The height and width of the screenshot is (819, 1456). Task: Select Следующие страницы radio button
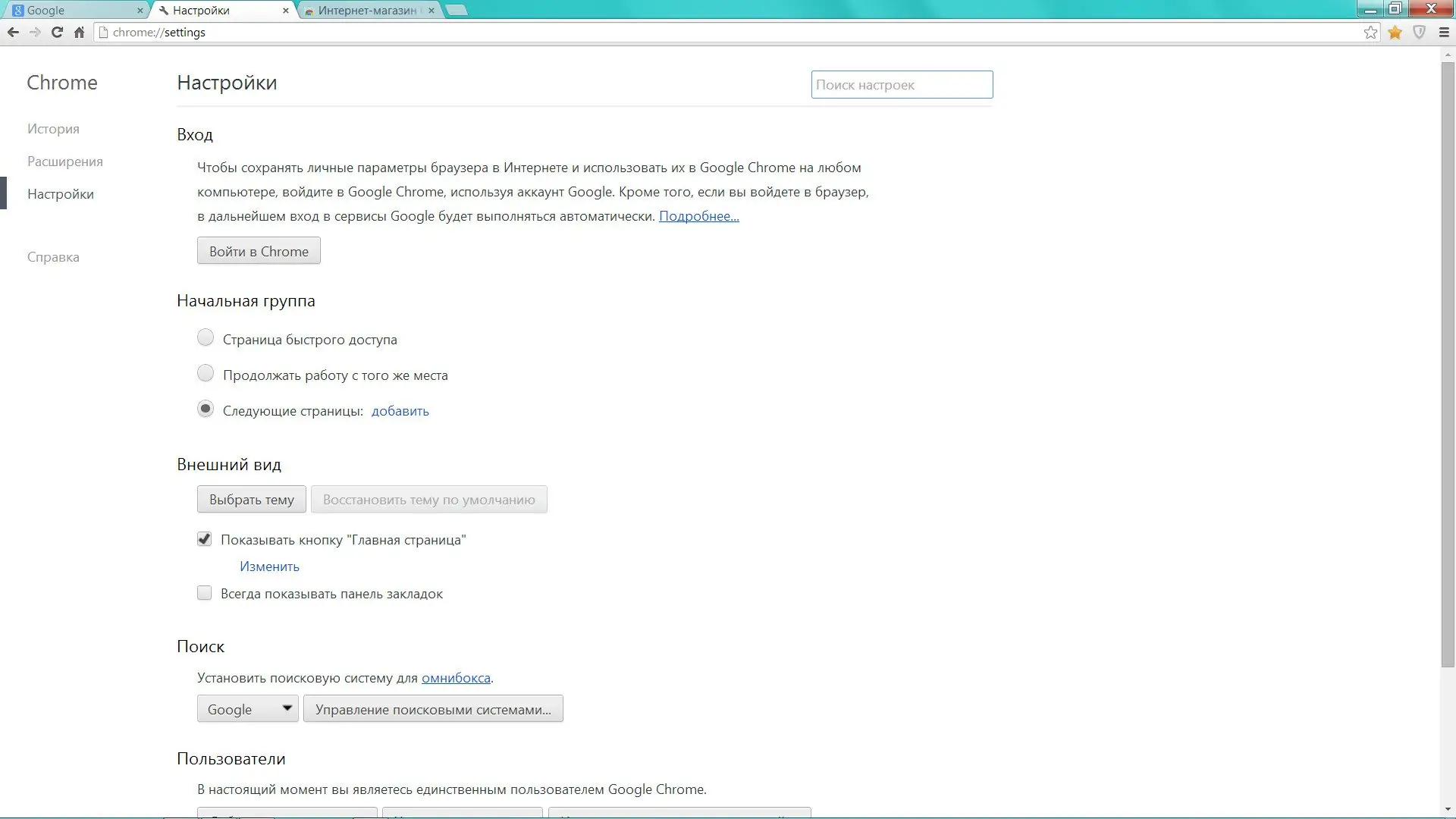coord(206,409)
